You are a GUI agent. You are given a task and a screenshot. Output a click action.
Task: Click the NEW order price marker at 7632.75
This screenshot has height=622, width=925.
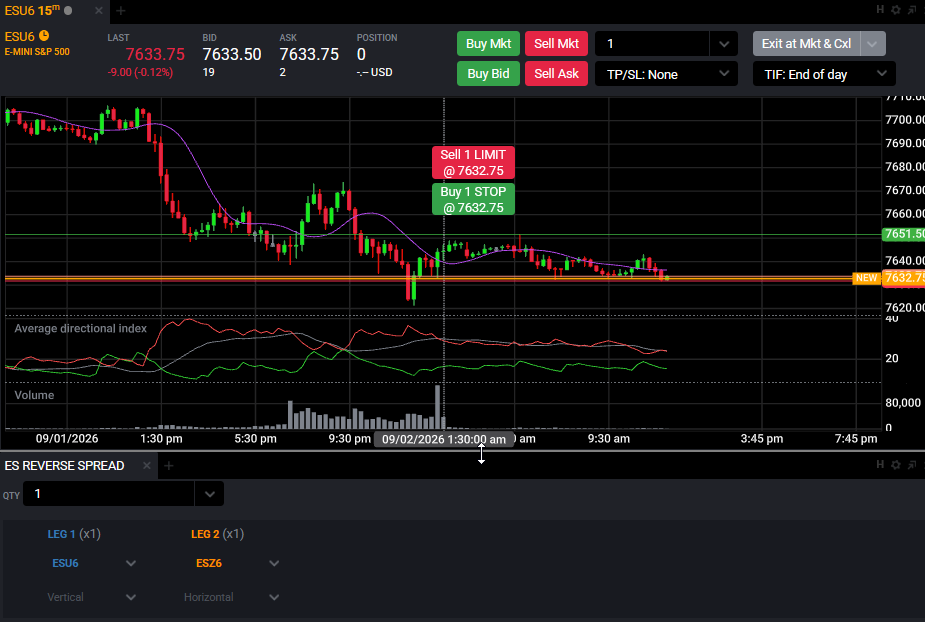tap(866, 278)
